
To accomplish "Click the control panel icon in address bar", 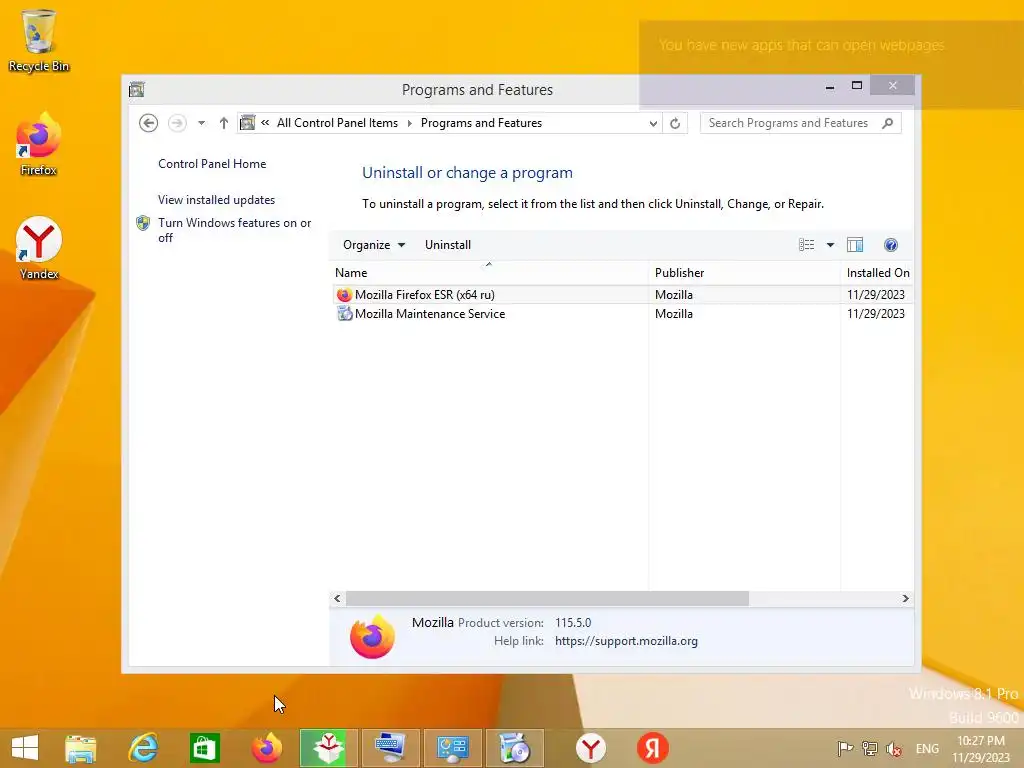I will (248, 123).
